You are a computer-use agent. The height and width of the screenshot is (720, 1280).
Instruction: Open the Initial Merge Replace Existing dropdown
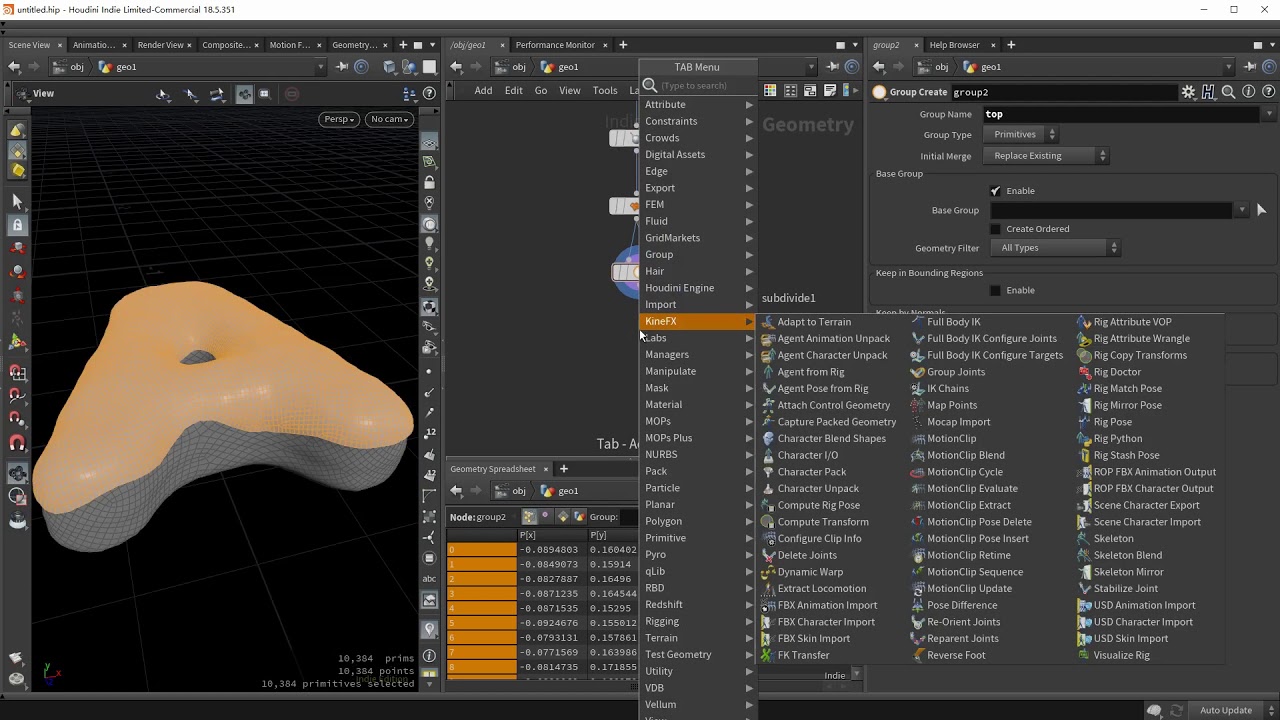1046,156
